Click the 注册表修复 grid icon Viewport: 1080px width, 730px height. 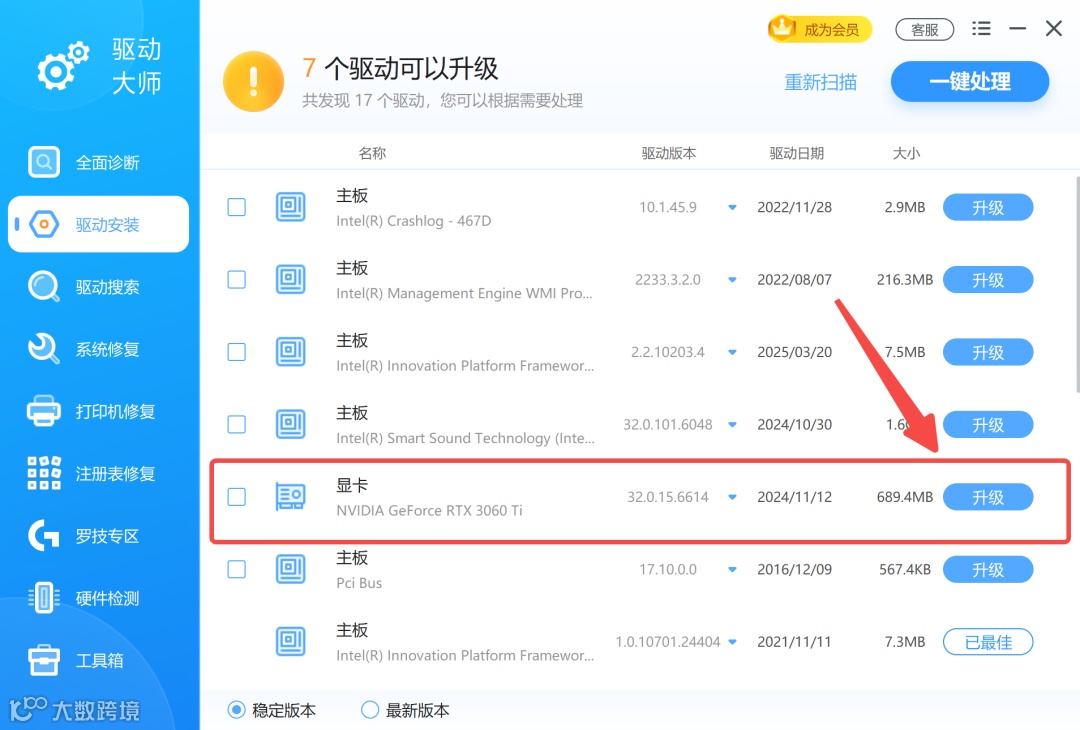[43, 473]
